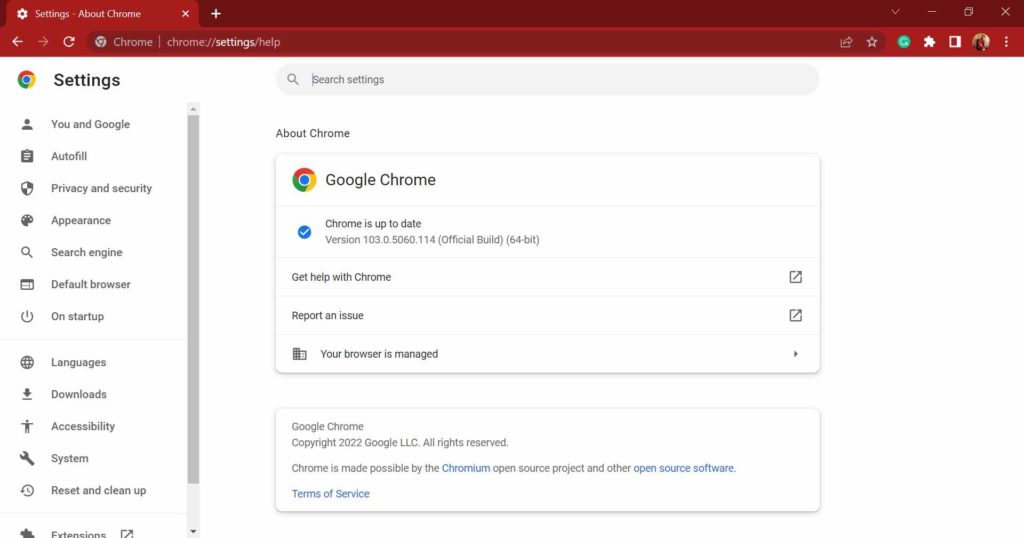The width and height of the screenshot is (1024, 538).
Task: Click the browser forward arrow
Action: [x=43, y=42]
